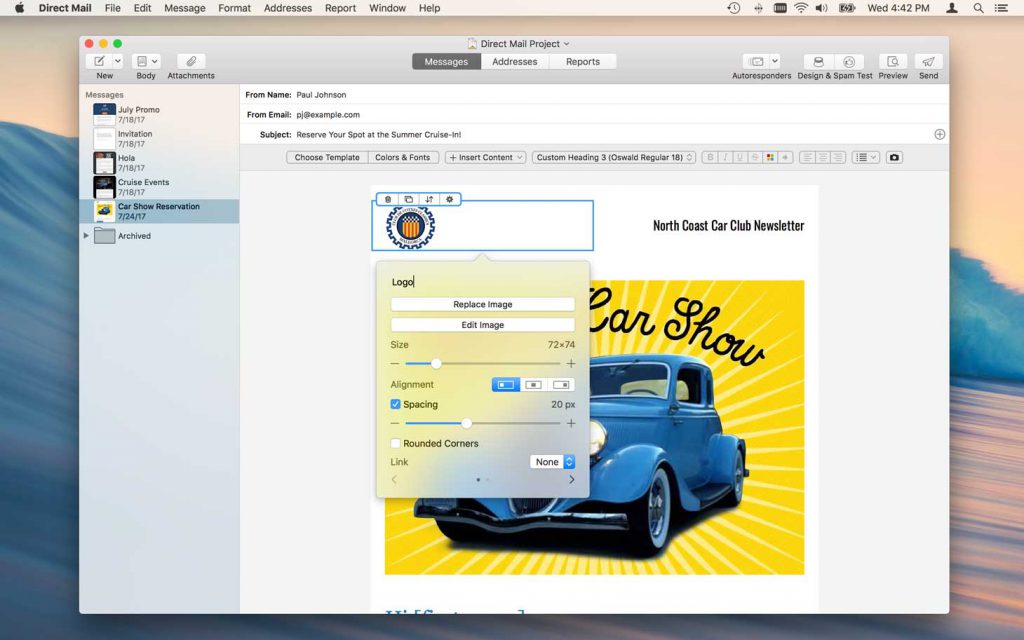This screenshot has width=1024, height=640.
Task: Click the duplicate icon above the logo image
Action: 408,199
